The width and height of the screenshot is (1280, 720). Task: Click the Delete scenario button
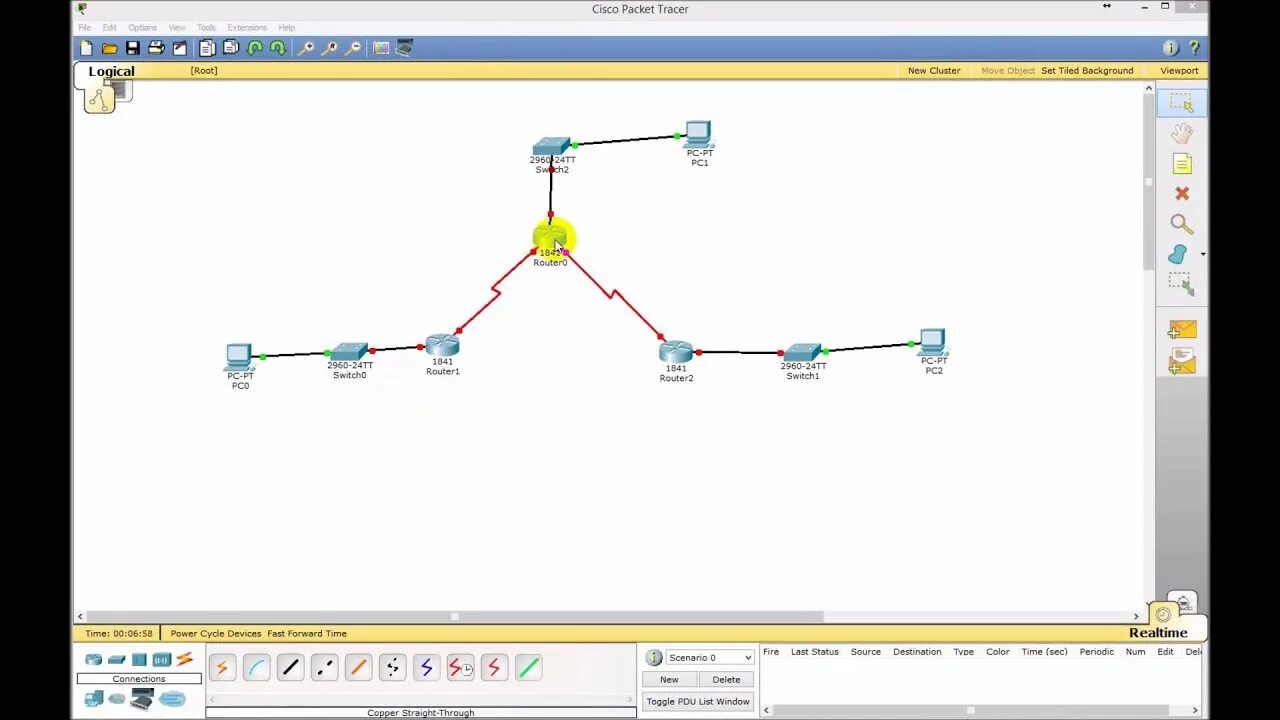[x=726, y=679]
